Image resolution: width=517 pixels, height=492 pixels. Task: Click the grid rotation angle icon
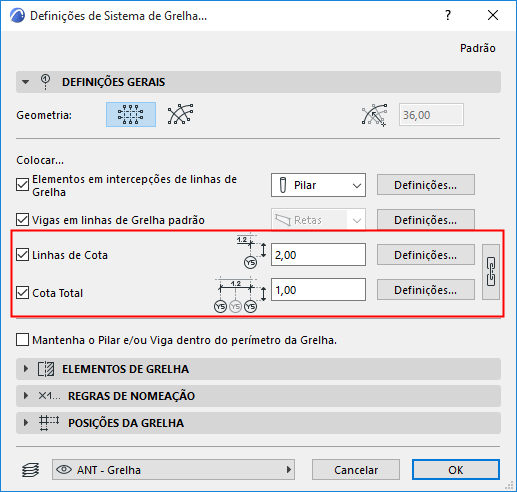tap(375, 115)
